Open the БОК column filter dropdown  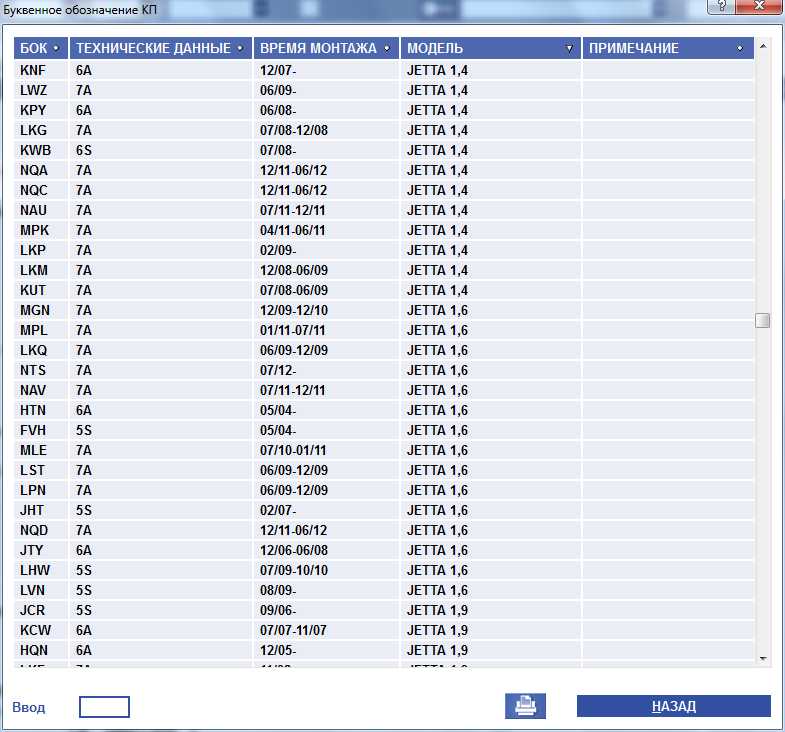56,49
